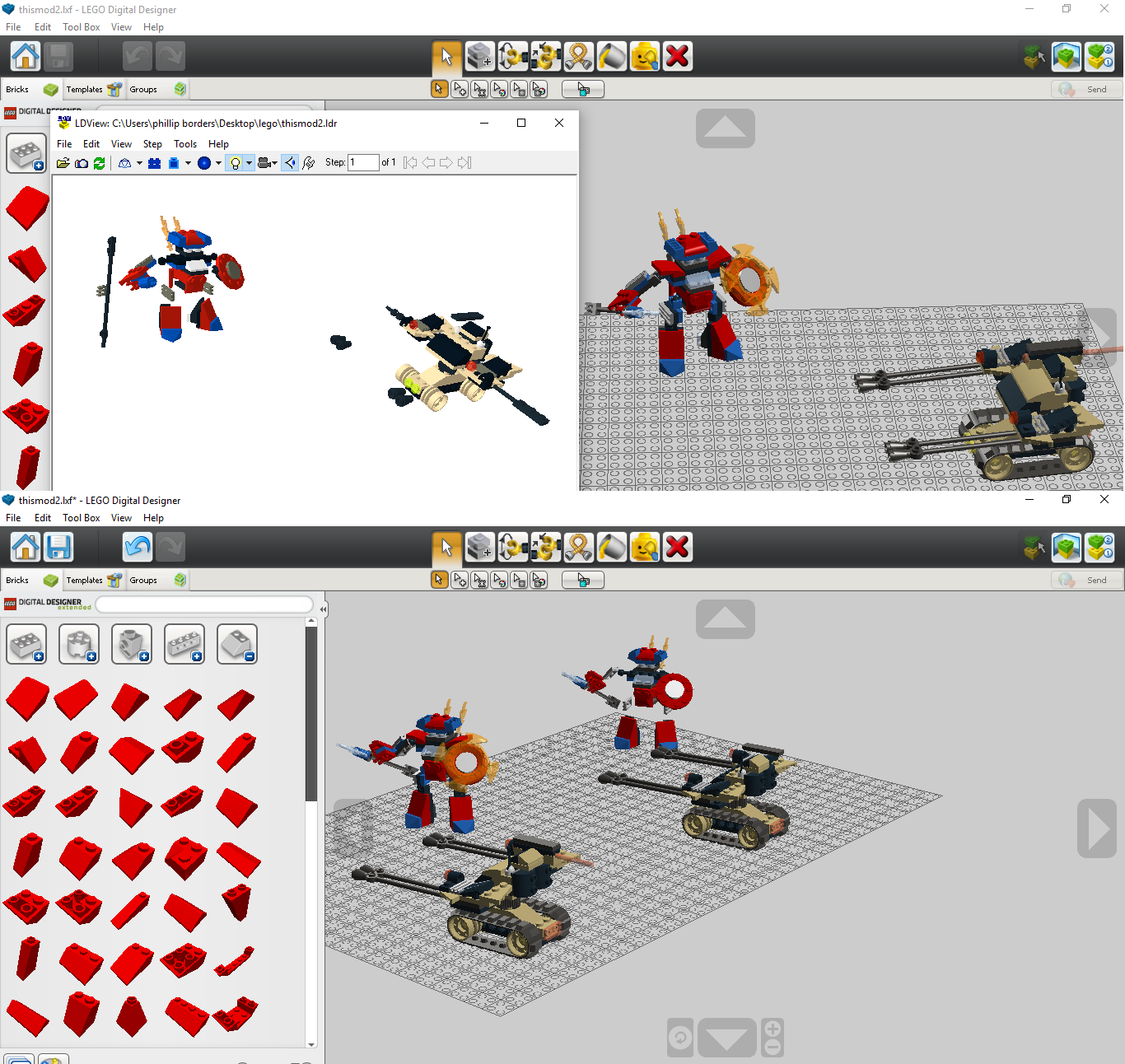1125x1064 pixels.
Task: Switch to Groups tab in bottom window
Action: pos(156,580)
